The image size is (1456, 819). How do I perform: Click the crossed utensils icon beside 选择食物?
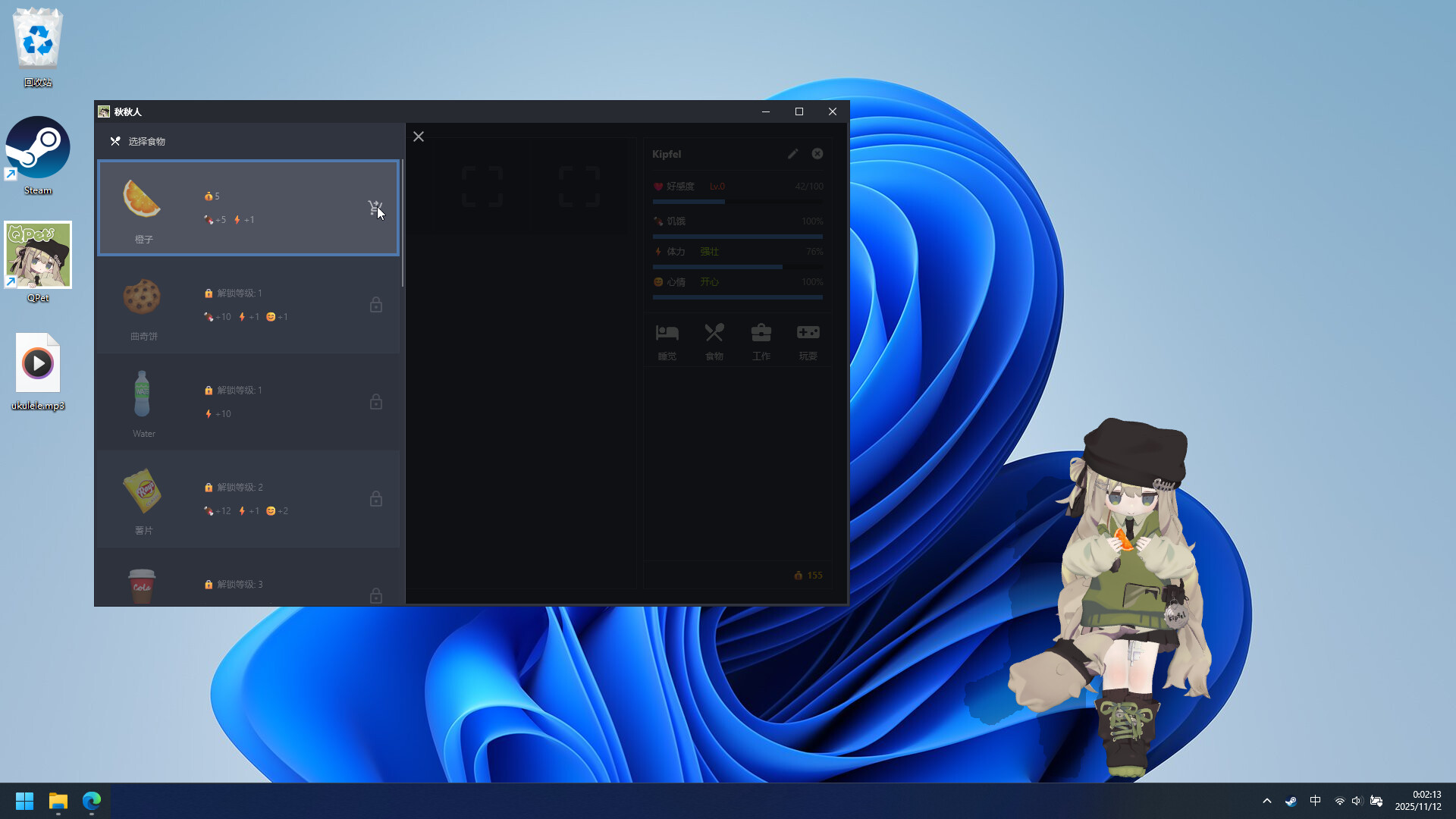(115, 141)
